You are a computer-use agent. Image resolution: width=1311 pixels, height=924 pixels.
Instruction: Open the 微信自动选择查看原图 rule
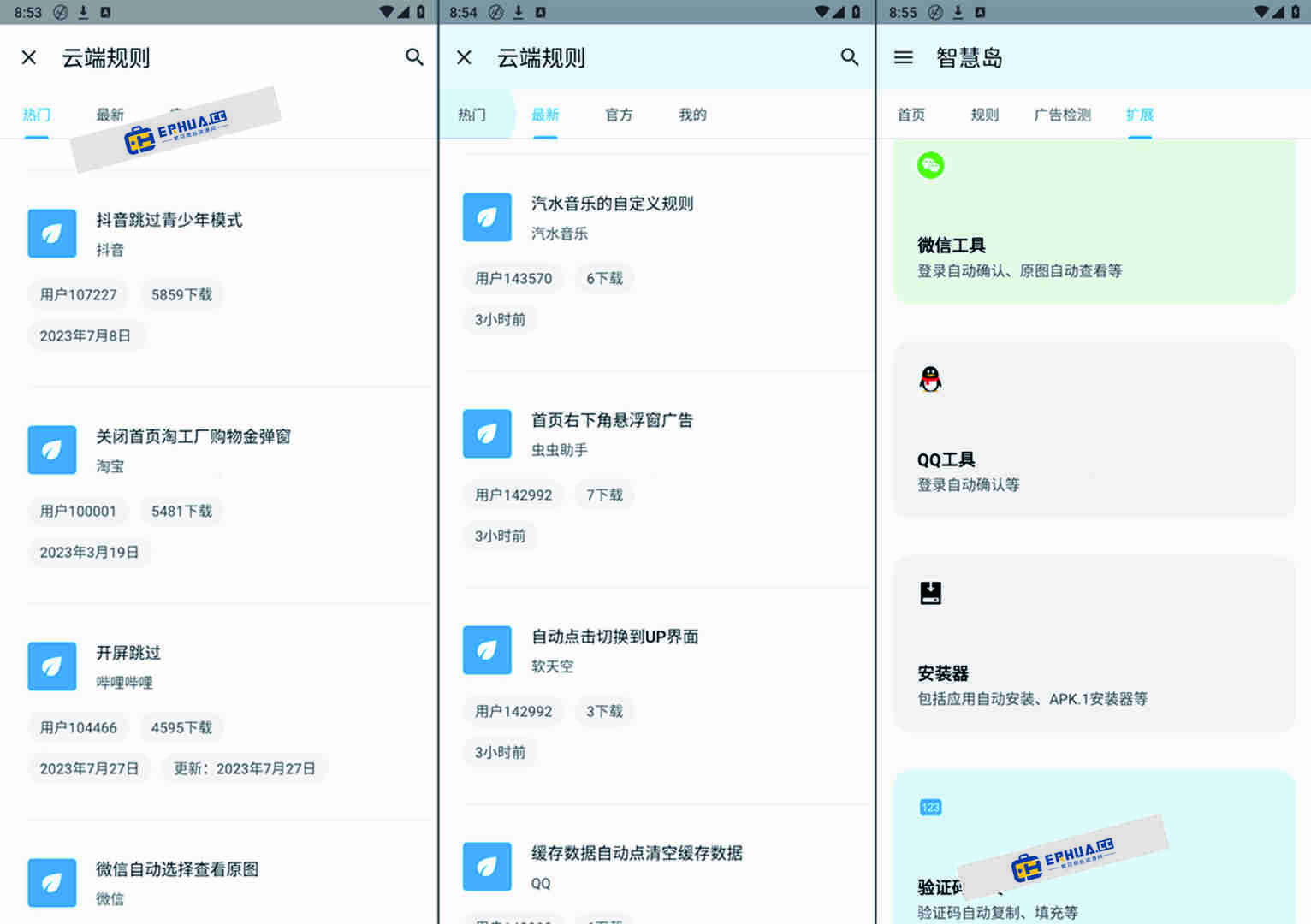(177, 870)
